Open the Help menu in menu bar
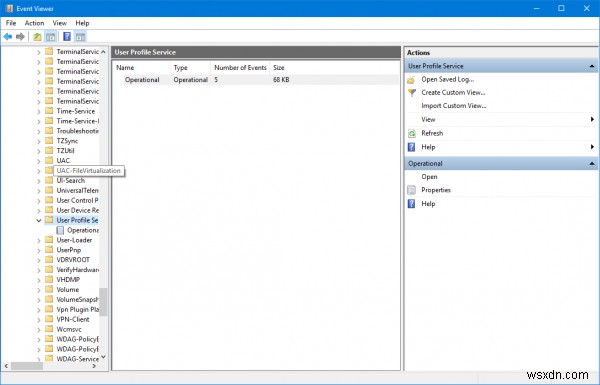Image resolution: width=600 pixels, height=385 pixels. [x=82, y=23]
